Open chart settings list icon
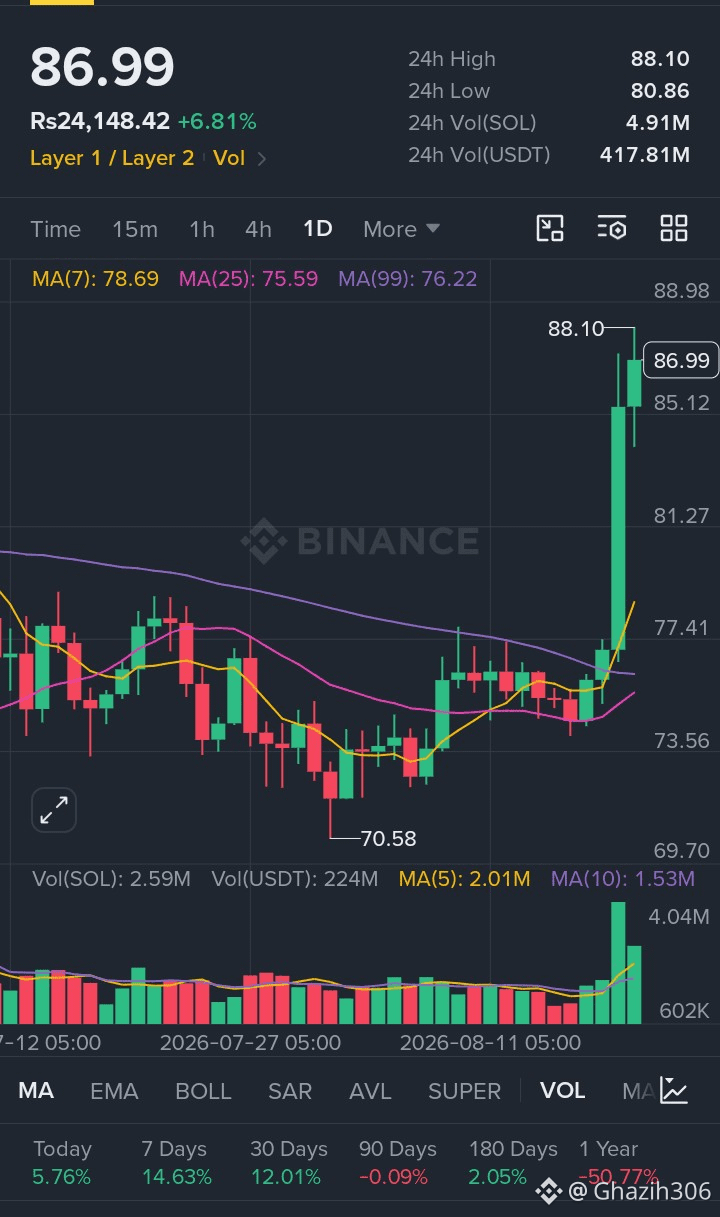Image resolution: width=720 pixels, height=1217 pixels. tap(612, 228)
